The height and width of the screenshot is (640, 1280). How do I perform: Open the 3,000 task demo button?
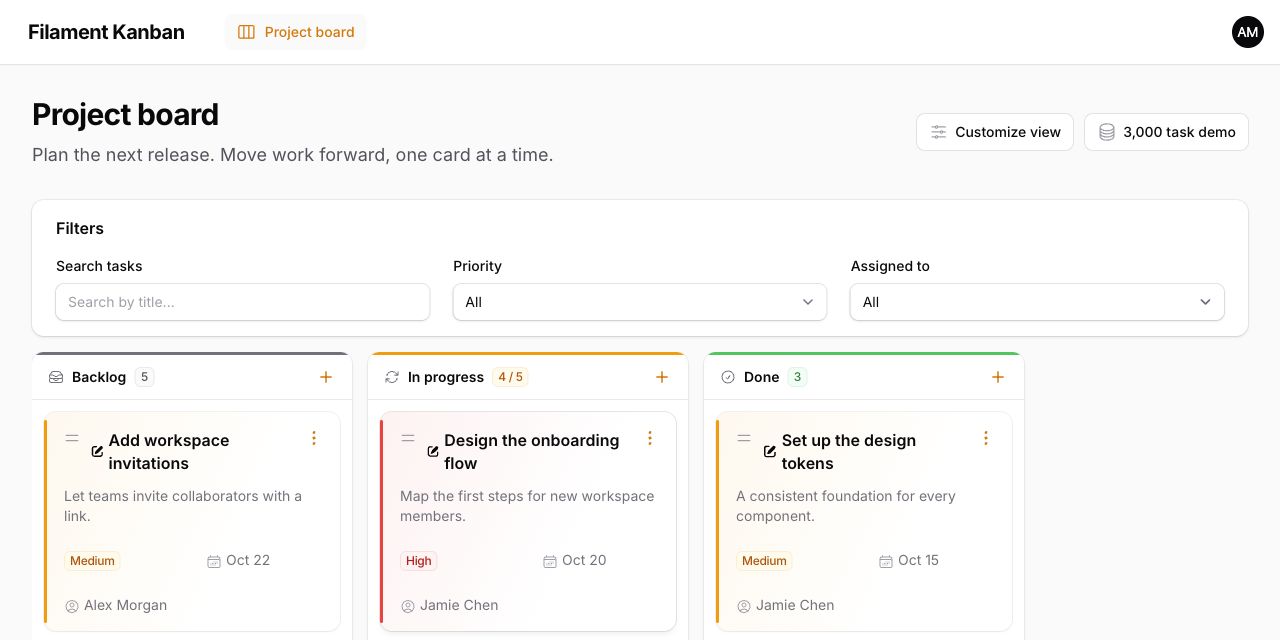pos(1166,132)
